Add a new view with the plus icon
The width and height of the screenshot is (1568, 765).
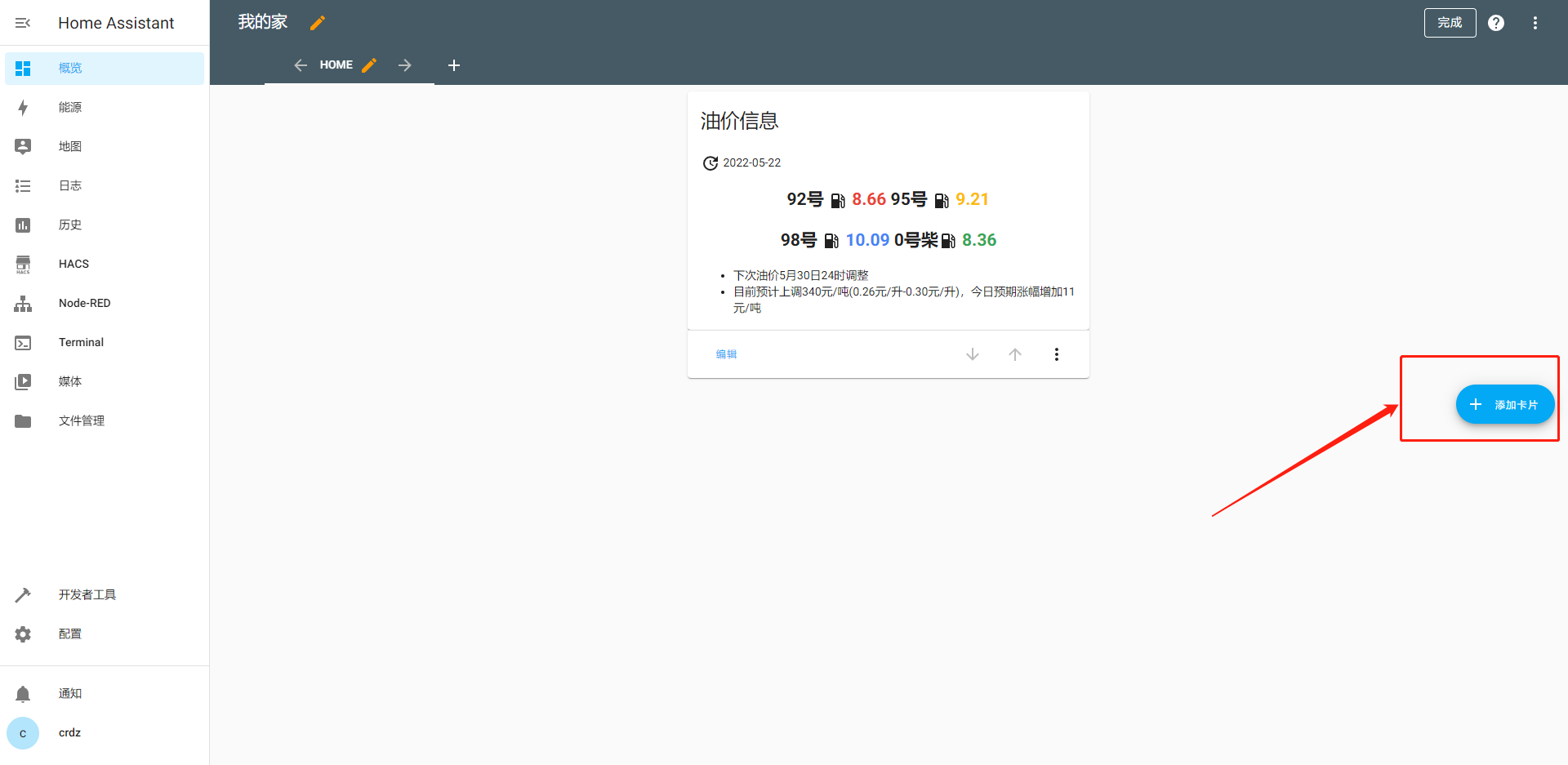[x=454, y=65]
